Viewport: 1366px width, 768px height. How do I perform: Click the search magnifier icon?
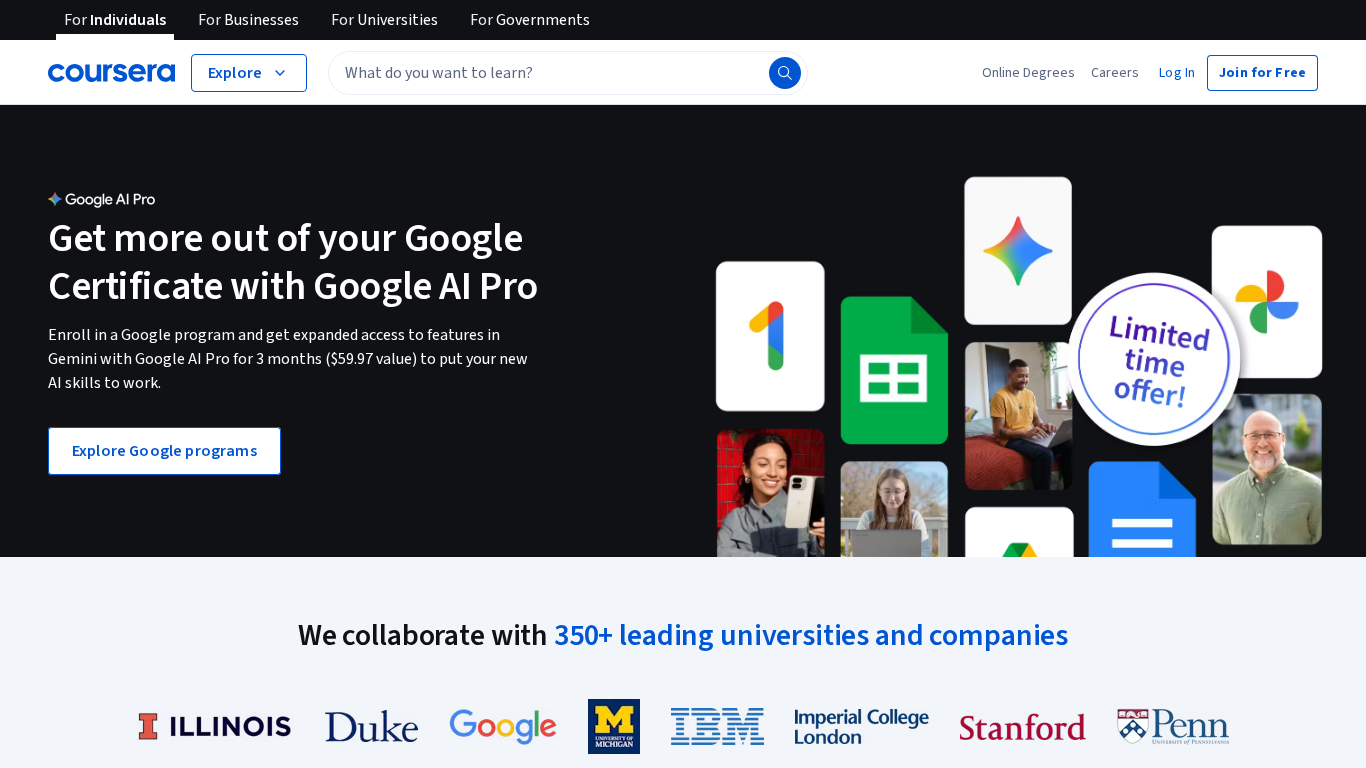tap(784, 72)
